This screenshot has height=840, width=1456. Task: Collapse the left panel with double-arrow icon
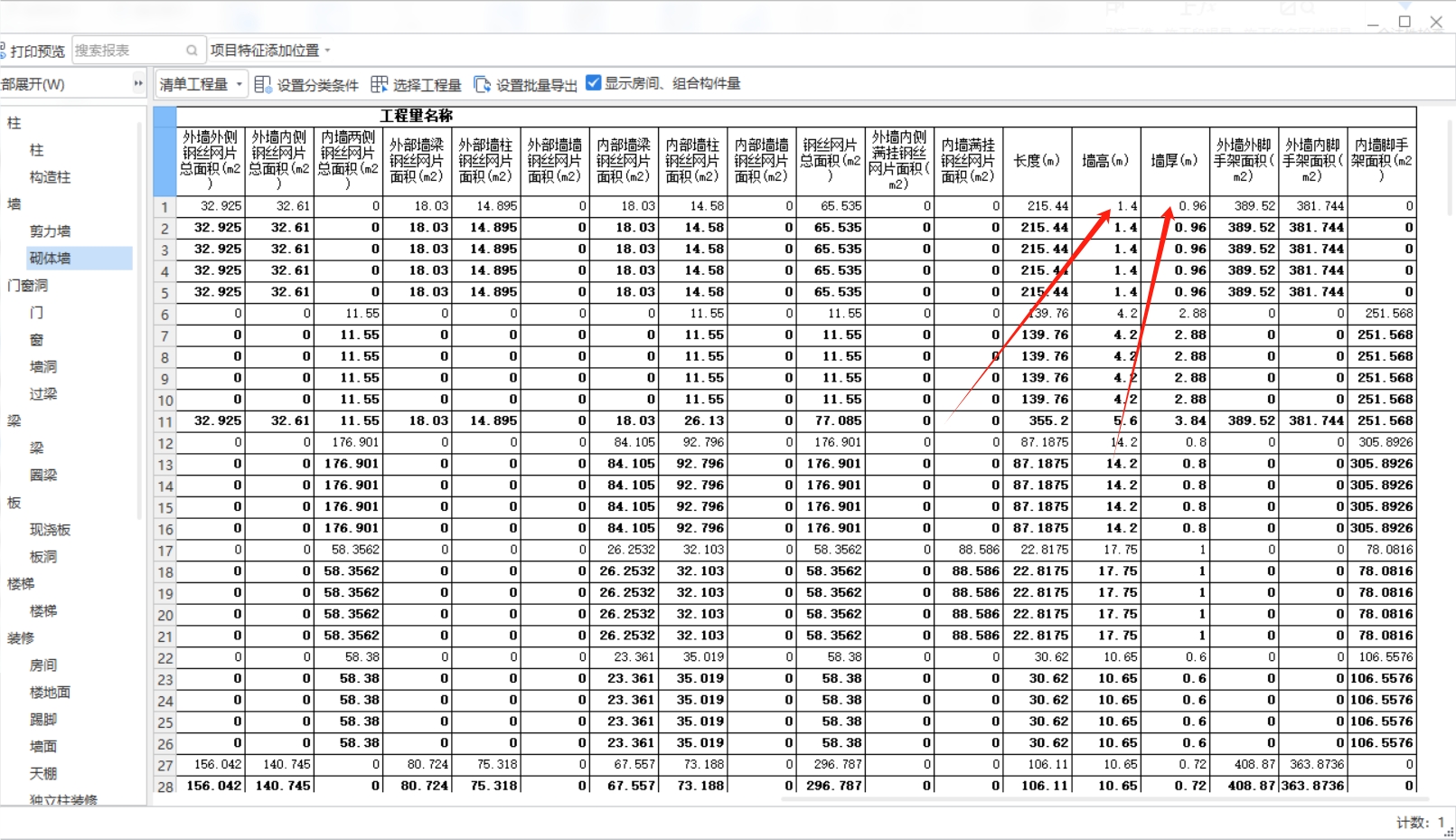pyautogui.click(x=138, y=84)
